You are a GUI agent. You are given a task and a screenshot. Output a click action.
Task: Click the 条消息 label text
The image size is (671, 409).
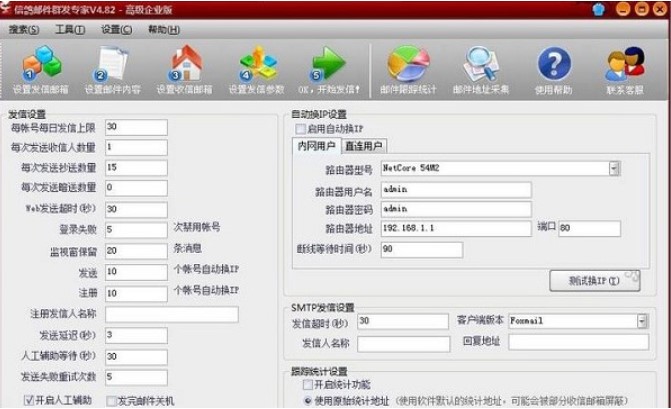[187, 248]
